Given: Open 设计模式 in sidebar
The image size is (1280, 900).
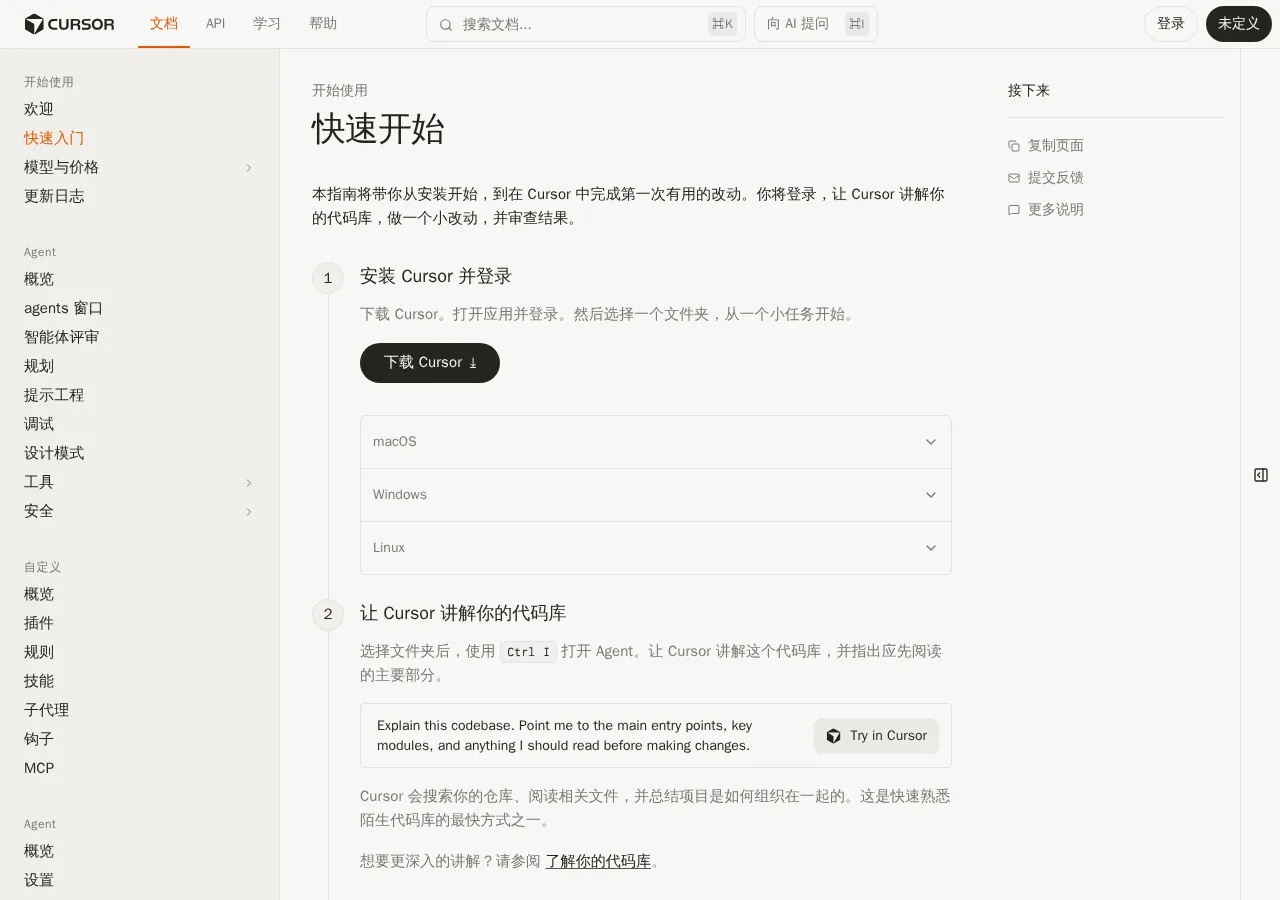Looking at the screenshot, I should coord(54,454).
